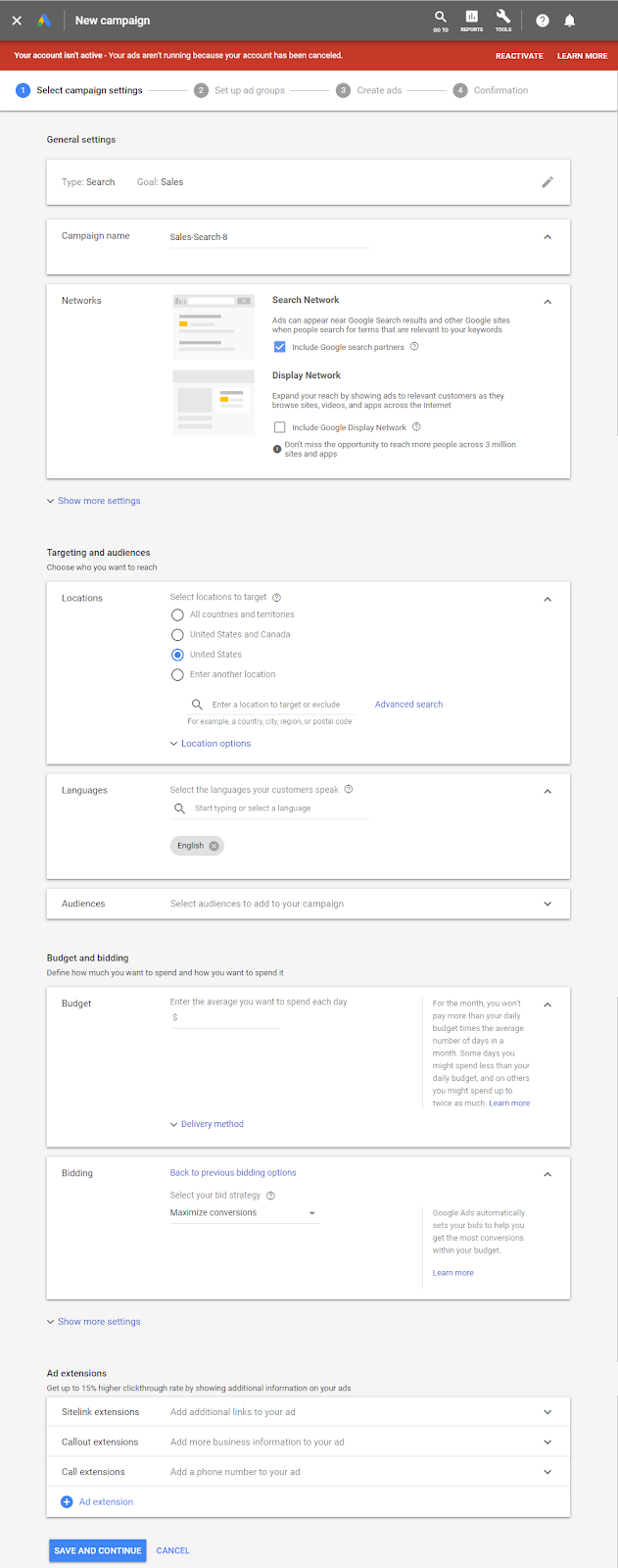The height and width of the screenshot is (1568, 618).
Task: Check Include Google Display Network
Action: (280, 427)
